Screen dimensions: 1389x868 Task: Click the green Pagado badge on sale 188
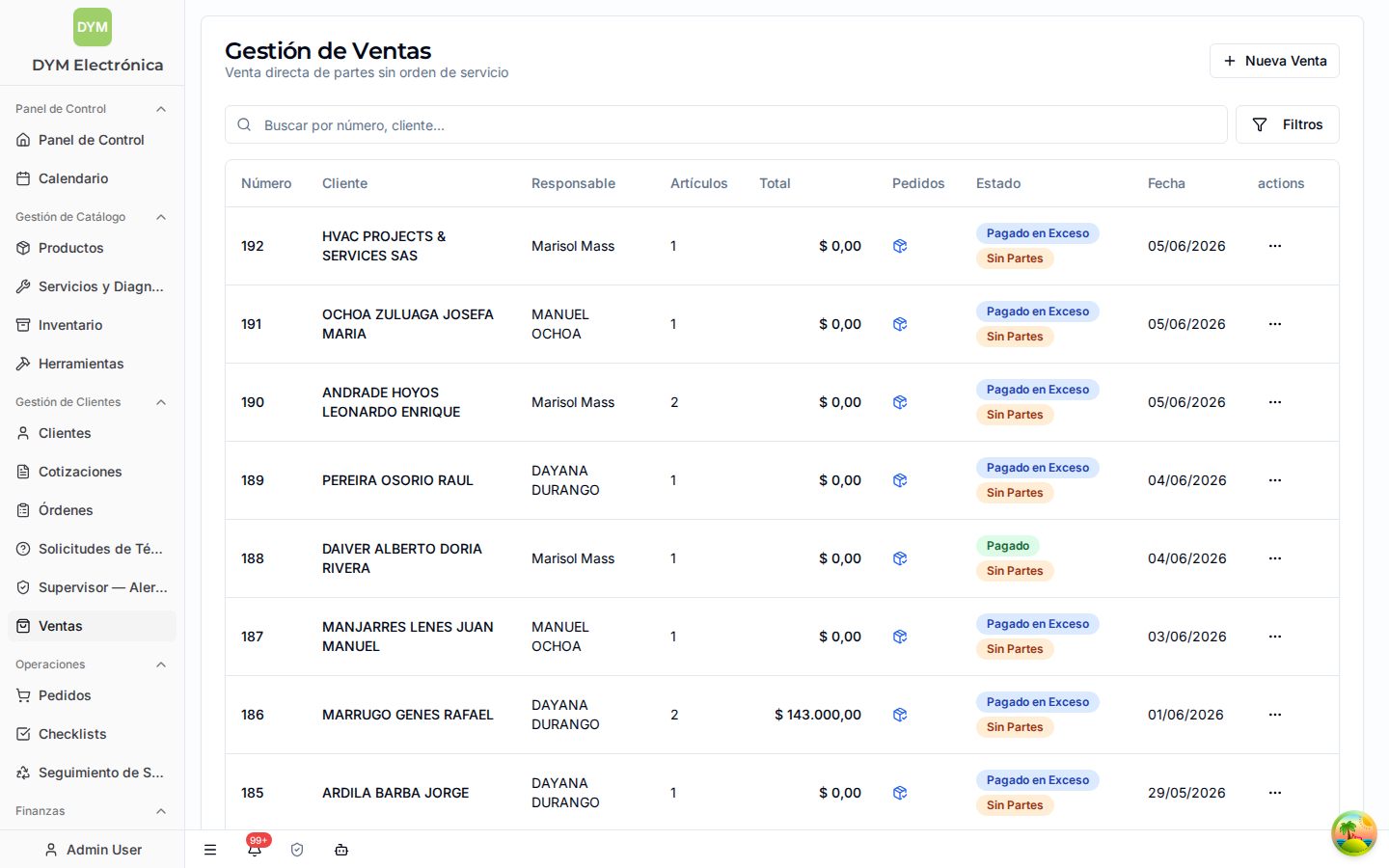(x=1008, y=546)
